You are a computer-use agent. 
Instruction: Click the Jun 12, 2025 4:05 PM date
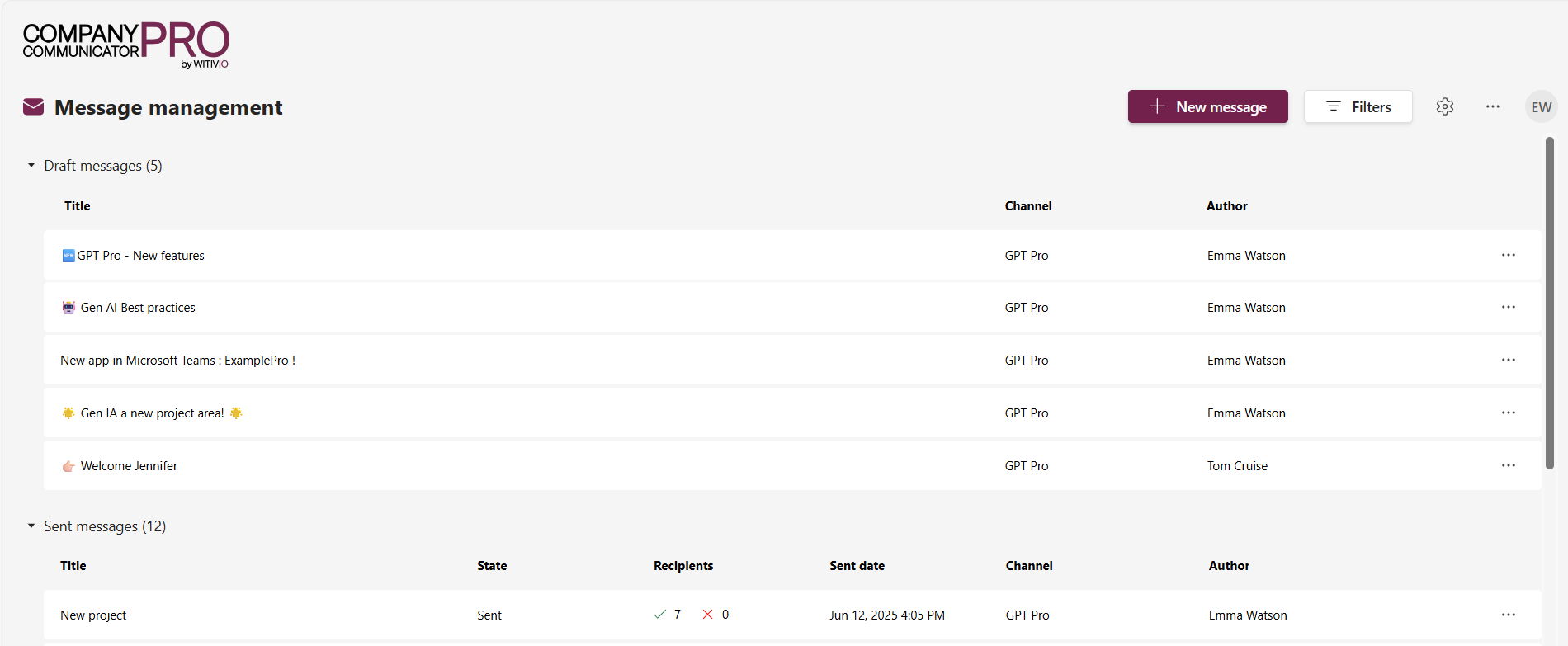(x=887, y=615)
